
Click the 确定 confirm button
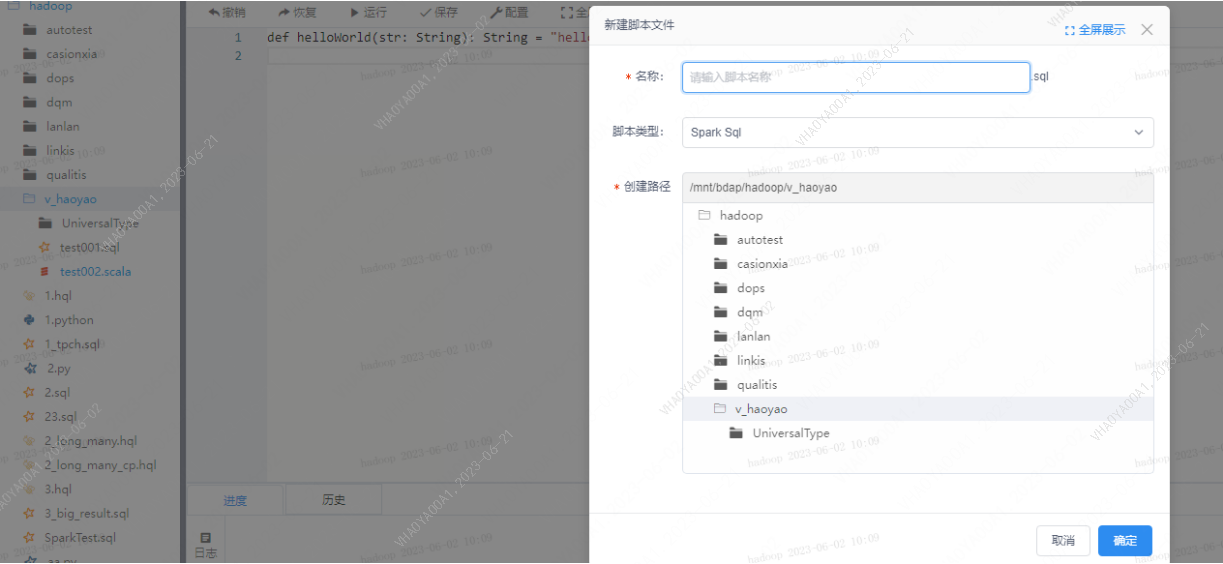1124,540
